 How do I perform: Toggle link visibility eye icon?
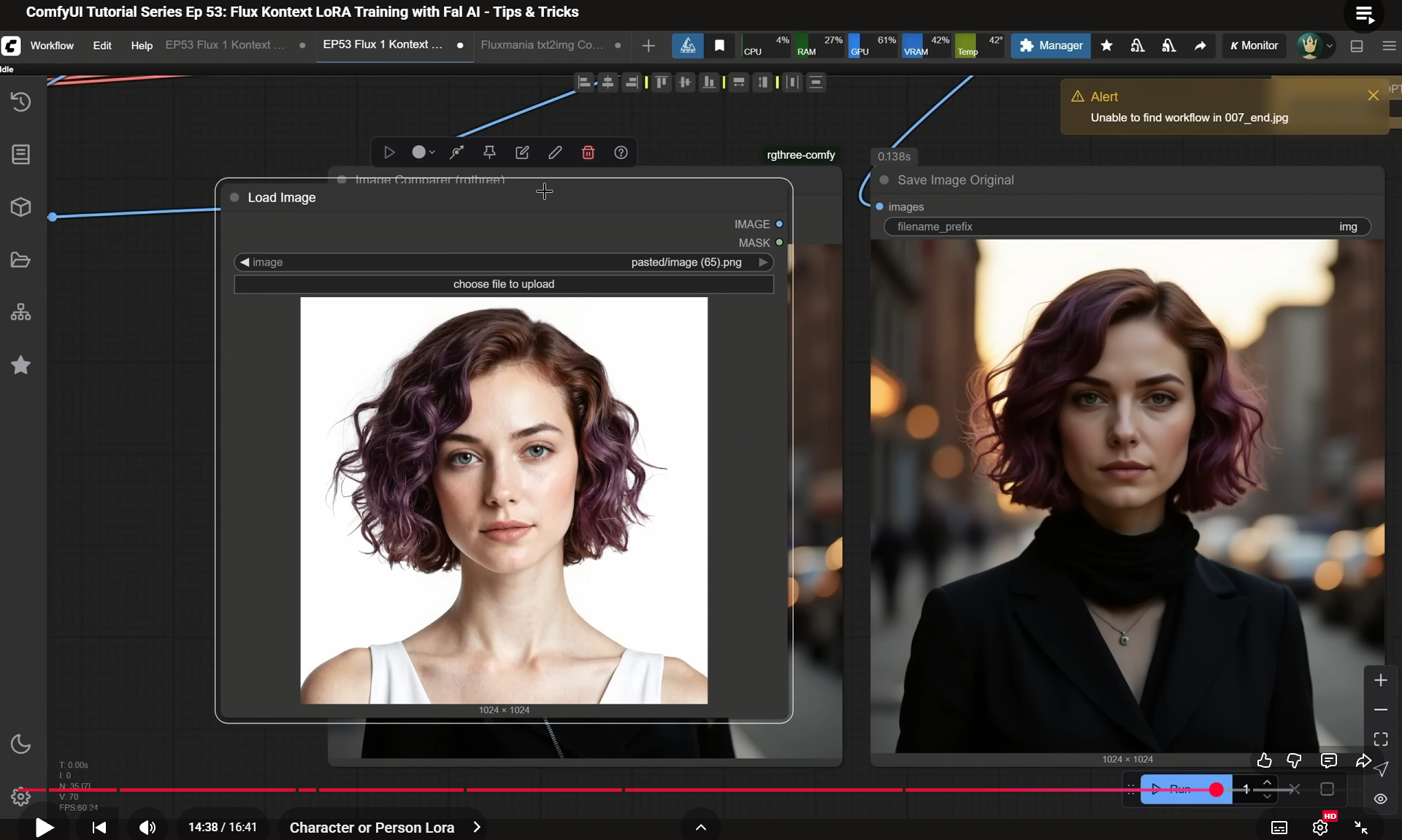tap(1380, 798)
